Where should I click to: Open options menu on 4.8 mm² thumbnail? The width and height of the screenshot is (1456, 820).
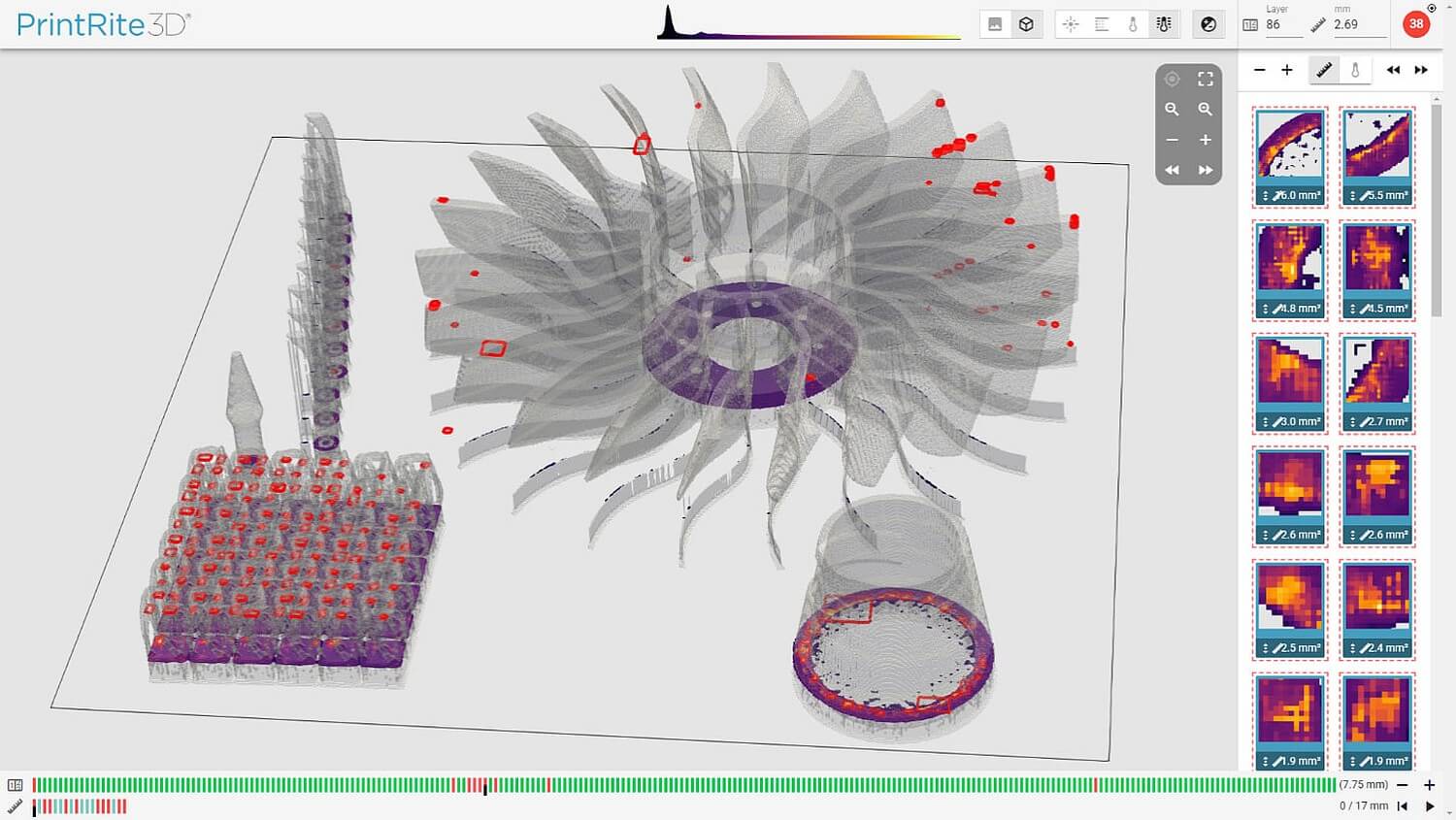(x=1266, y=309)
